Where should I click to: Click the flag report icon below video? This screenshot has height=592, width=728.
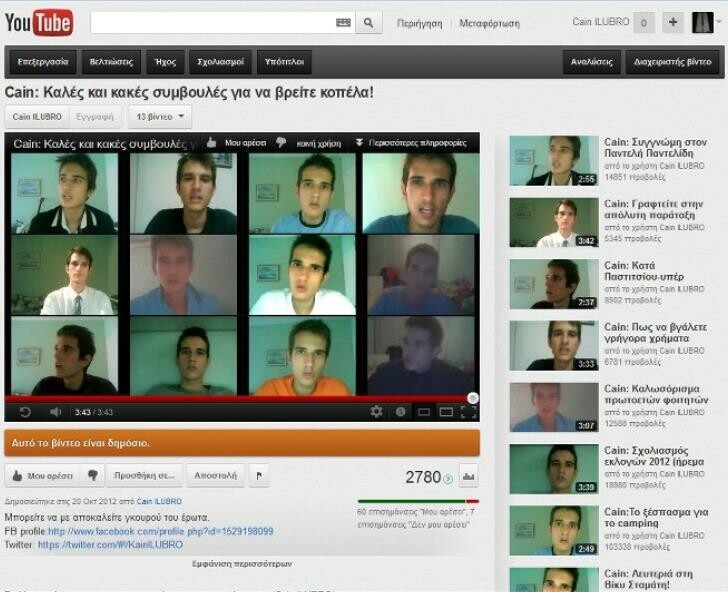259,475
